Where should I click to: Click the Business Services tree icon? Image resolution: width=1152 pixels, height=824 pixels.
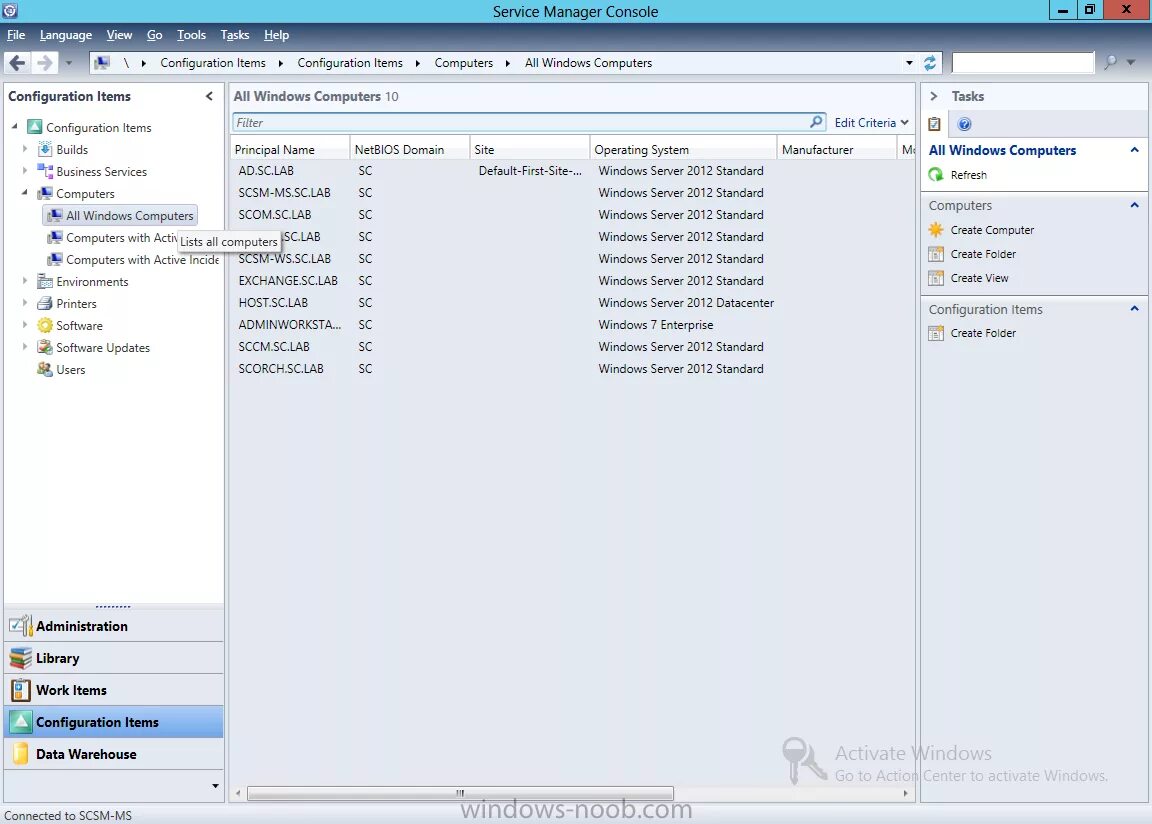pyautogui.click(x=45, y=171)
